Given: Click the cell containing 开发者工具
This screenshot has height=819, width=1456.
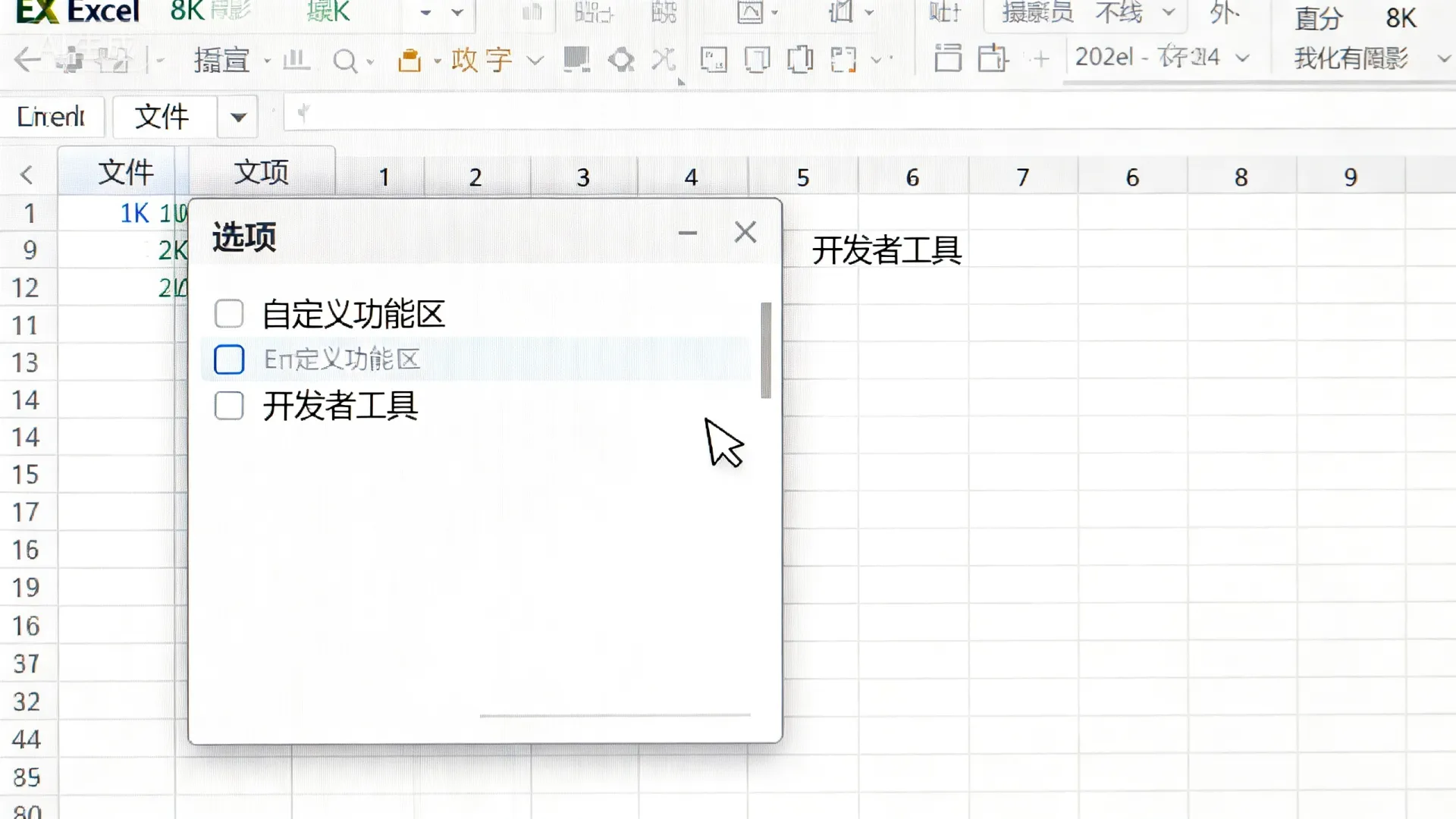Looking at the screenshot, I should point(886,250).
